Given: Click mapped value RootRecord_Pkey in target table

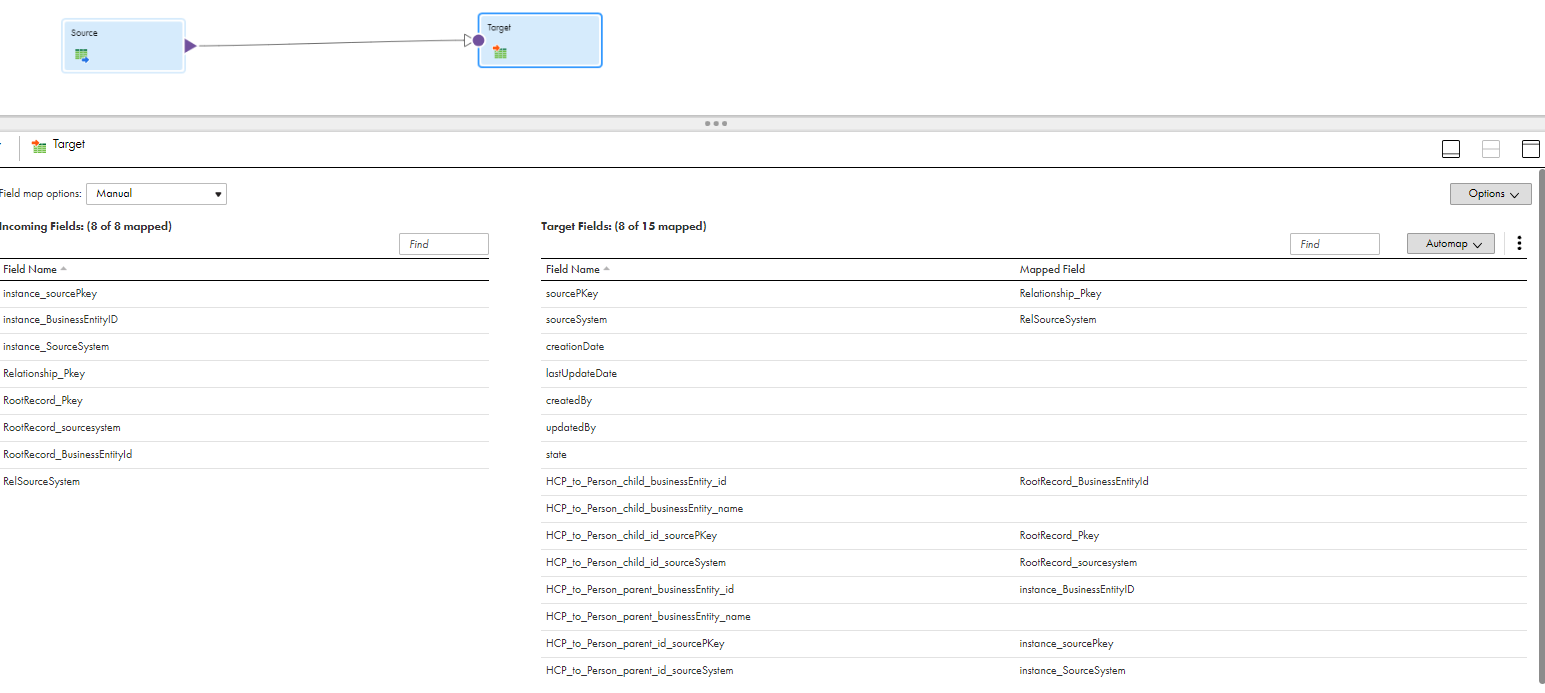Looking at the screenshot, I should [1059, 536].
